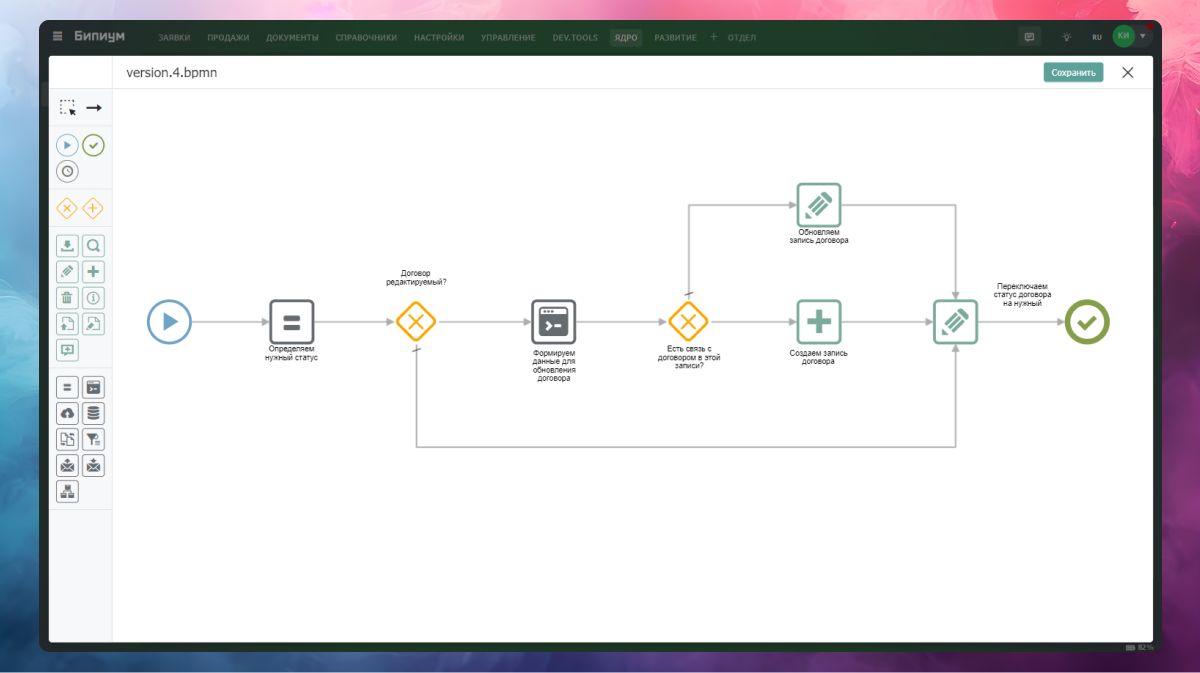This screenshot has width=1200, height=673.
Task: Pick the search record task in palette
Action: click(x=93, y=246)
